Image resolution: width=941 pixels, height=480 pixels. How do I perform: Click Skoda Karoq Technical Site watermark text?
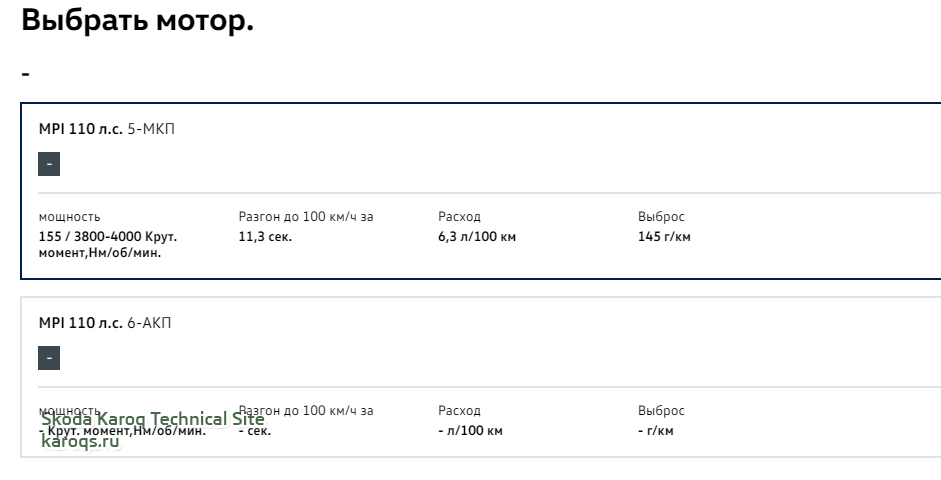pyautogui.click(x=152, y=419)
